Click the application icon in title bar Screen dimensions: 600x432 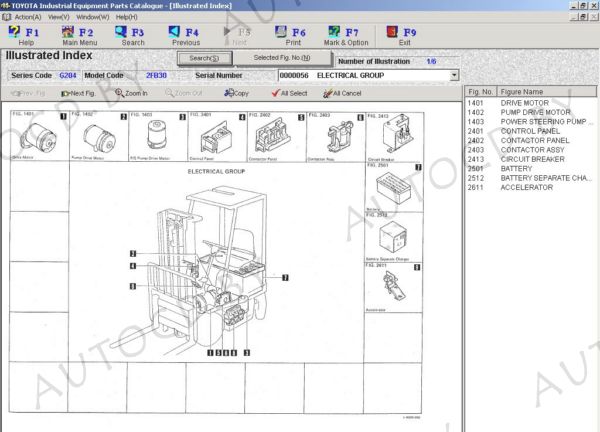5,5
